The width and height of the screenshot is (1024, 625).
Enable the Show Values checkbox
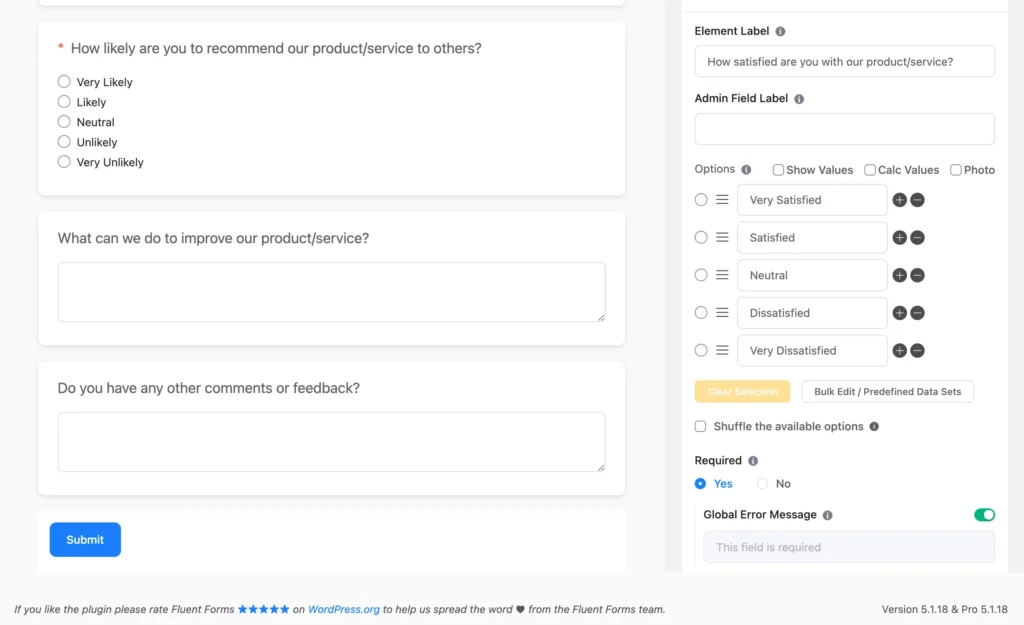coord(778,170)
